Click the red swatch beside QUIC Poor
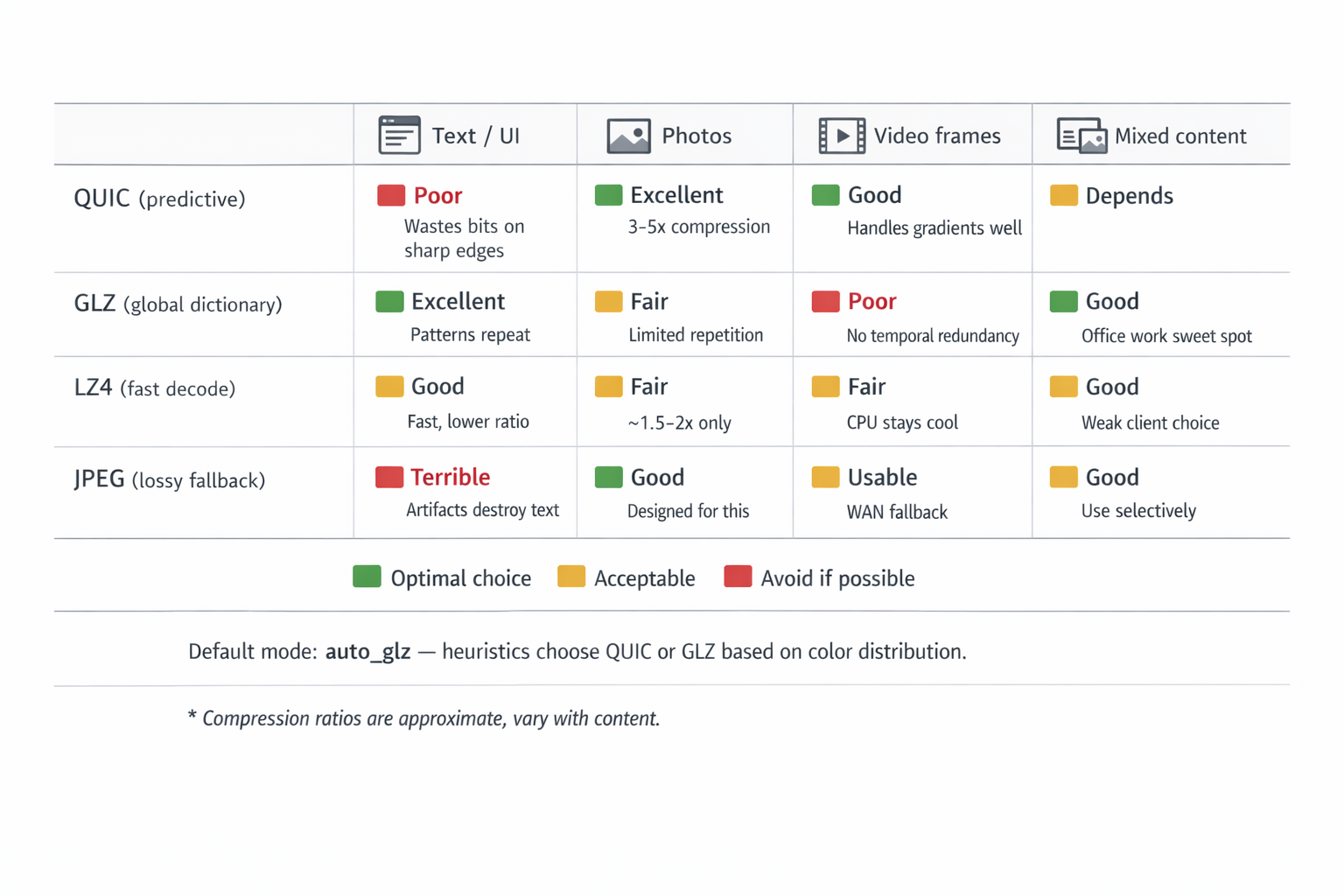This screenshot has height=896, width=1344. [x=391, y=195]
